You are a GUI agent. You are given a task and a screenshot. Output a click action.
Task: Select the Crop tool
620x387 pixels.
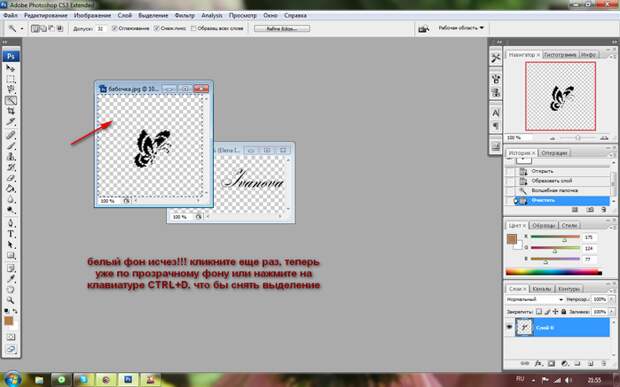tap(11, 111)
